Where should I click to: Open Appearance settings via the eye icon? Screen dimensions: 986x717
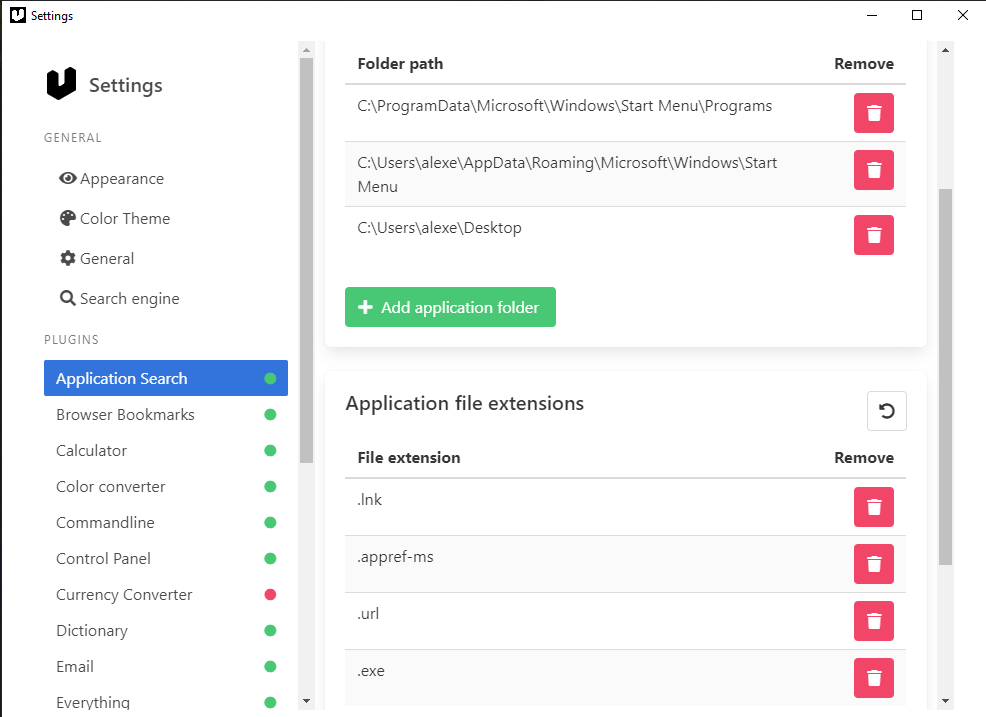point(68,178)
